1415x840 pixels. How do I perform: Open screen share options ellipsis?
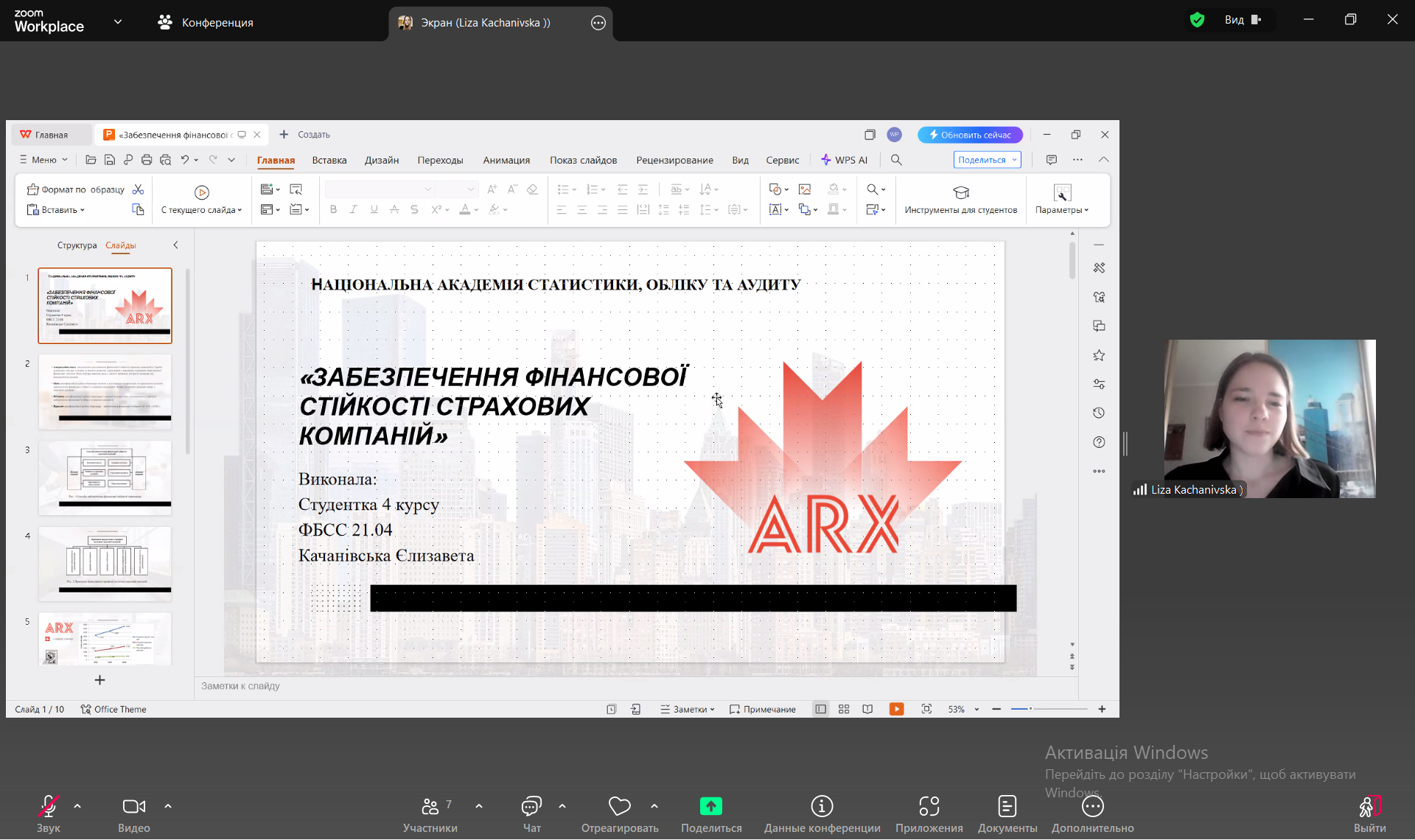[x=598, y=23]
